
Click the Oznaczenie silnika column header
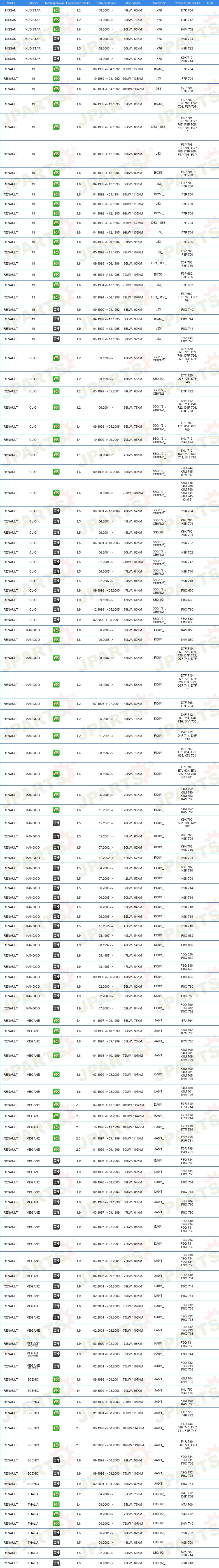[187, 3]
